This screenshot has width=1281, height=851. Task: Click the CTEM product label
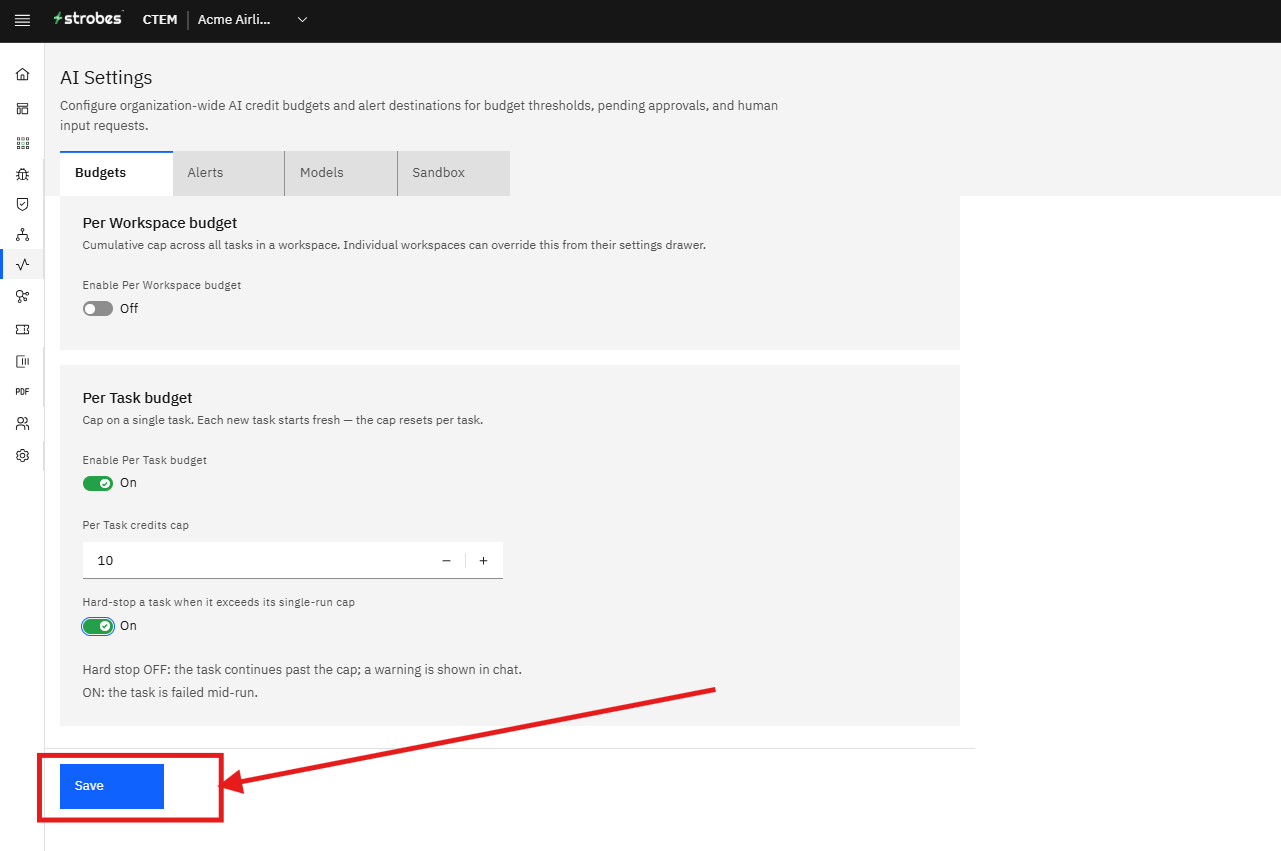pyautogui.click(x=160, y=20)
